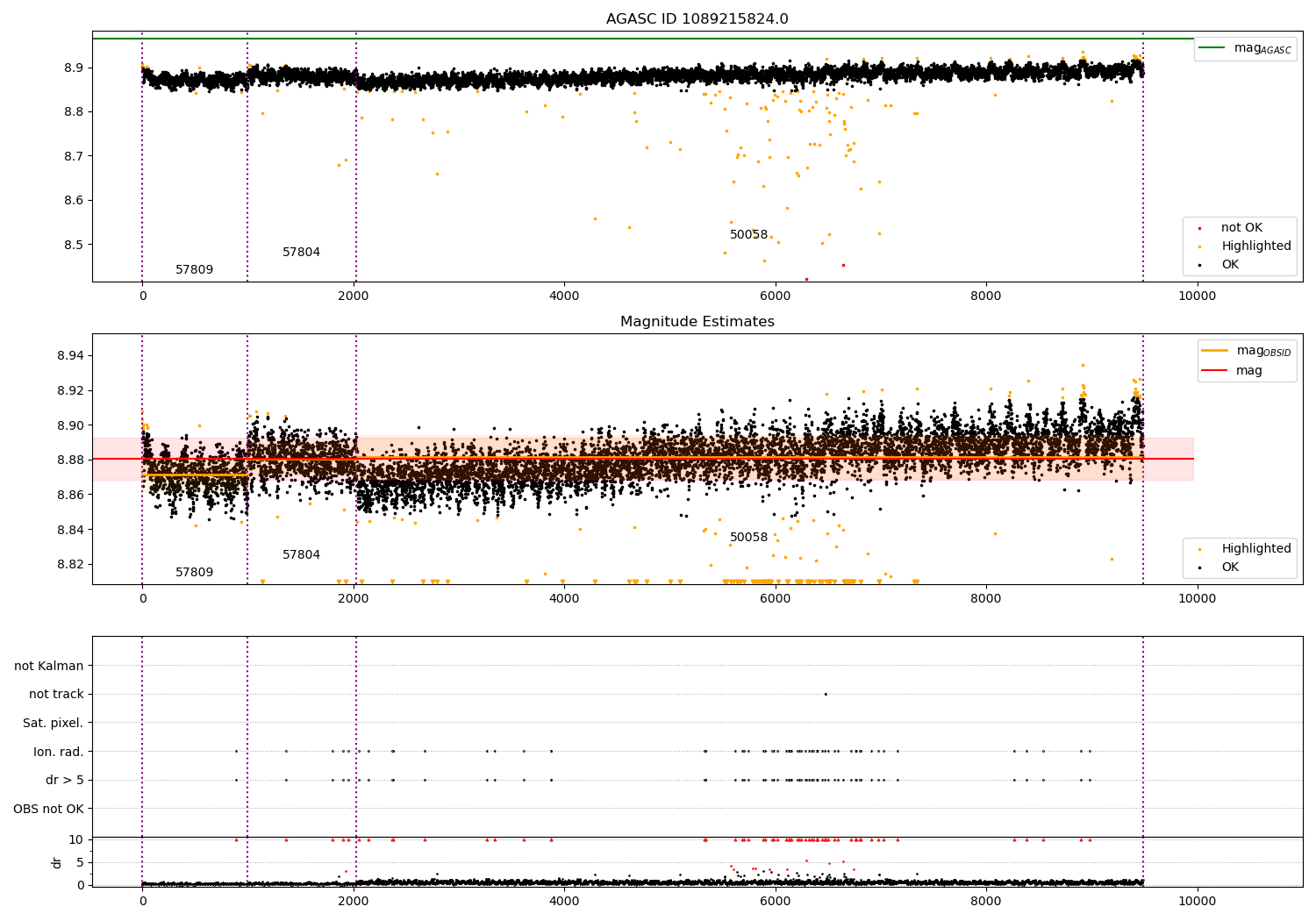1316x921 pixels.
Task: Click the 8.84 y-axis tick label
Action: coord(71,531)
